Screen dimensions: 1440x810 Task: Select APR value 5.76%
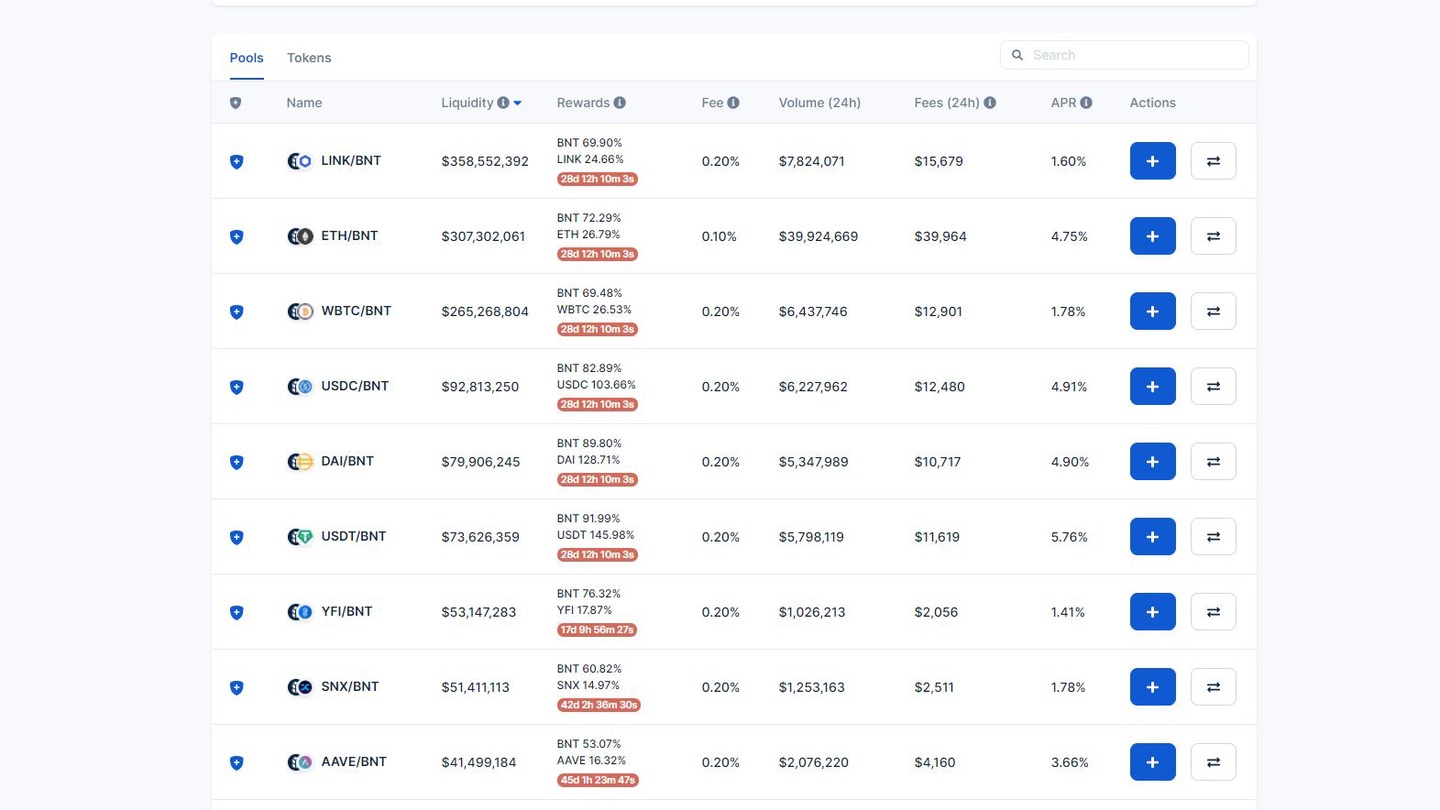point(1069,537)
